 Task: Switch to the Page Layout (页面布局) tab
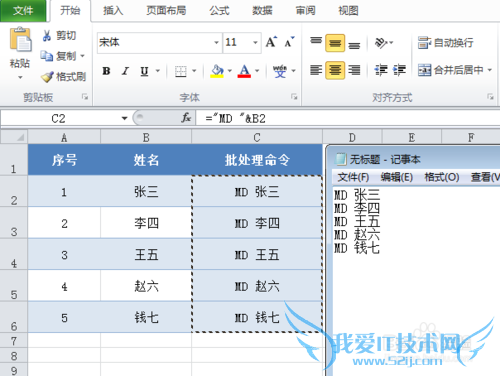166,11
